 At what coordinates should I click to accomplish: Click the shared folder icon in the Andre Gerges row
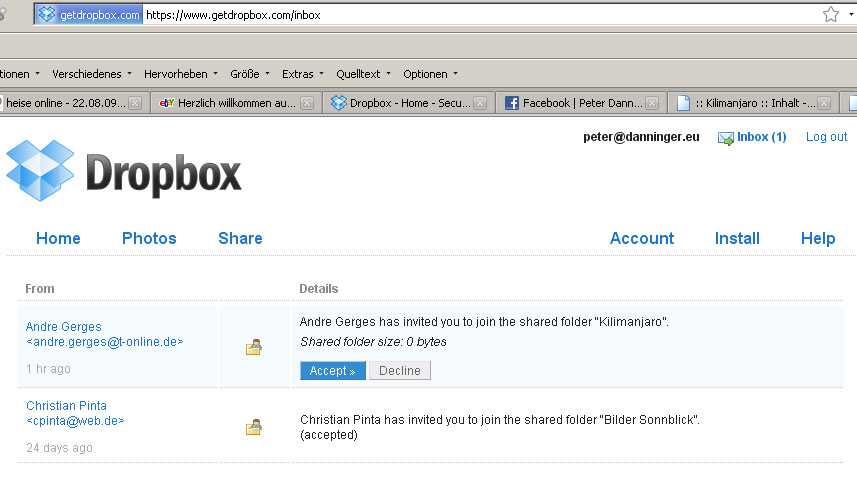tap(254, 347)
